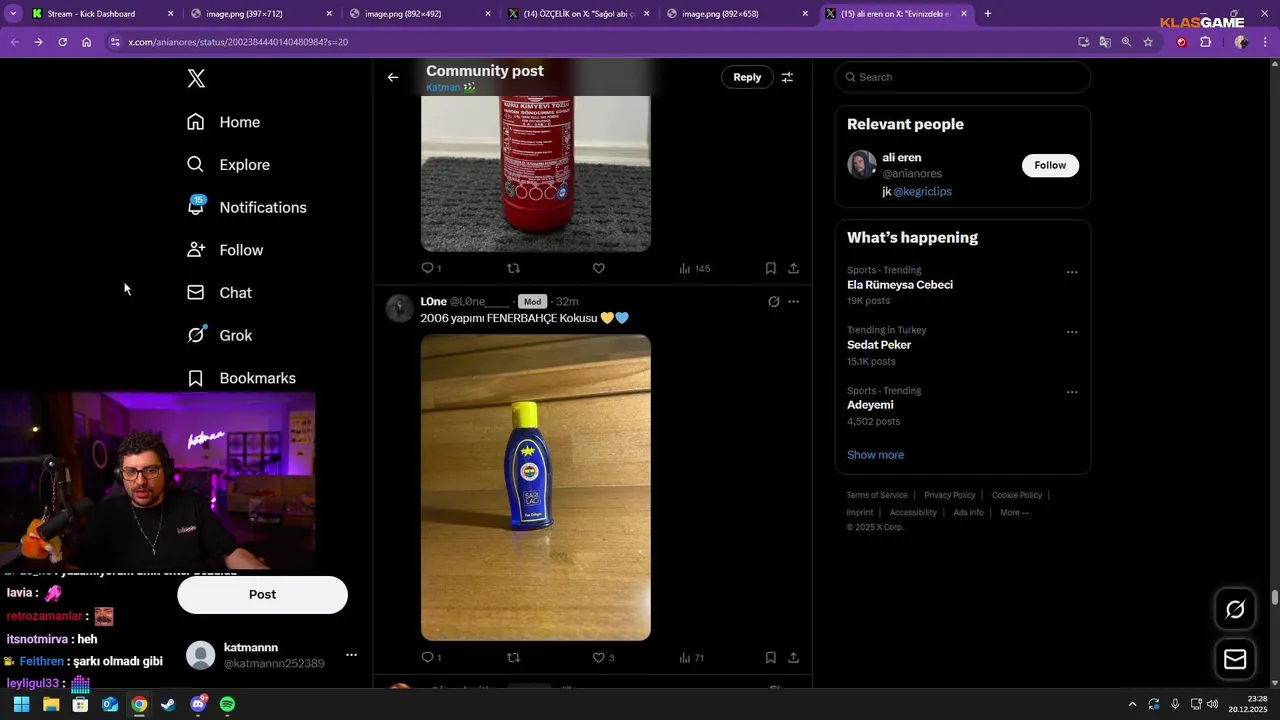Viewport: 1280px width, 720px height.
Task: View analytics showing 145 views
Action: coord(695,268)
